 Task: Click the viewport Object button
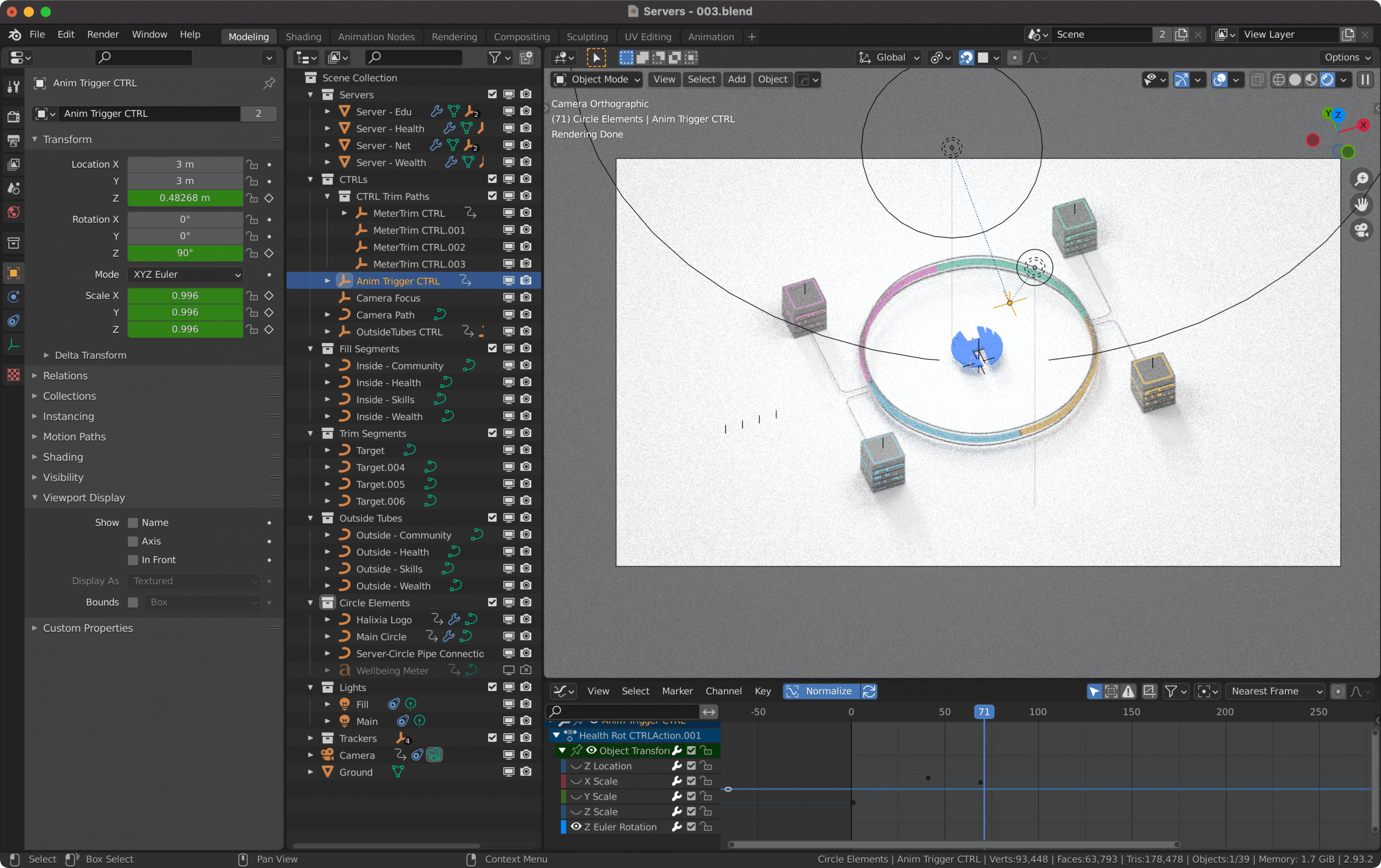click(772, 80)
